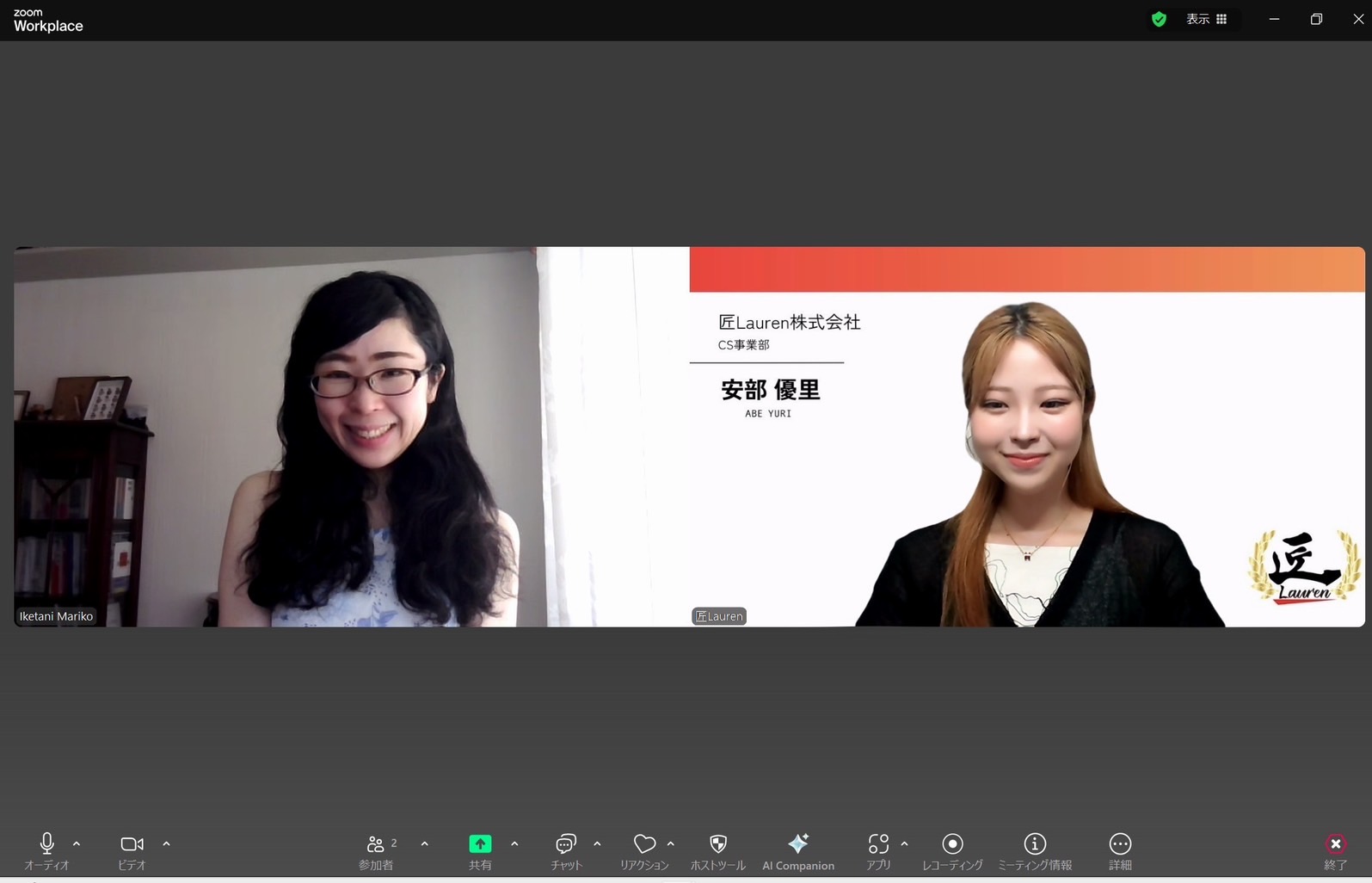Expand reactions options chevron
The width and height of the screenshot is (1372, 883).
coord(671,844)
